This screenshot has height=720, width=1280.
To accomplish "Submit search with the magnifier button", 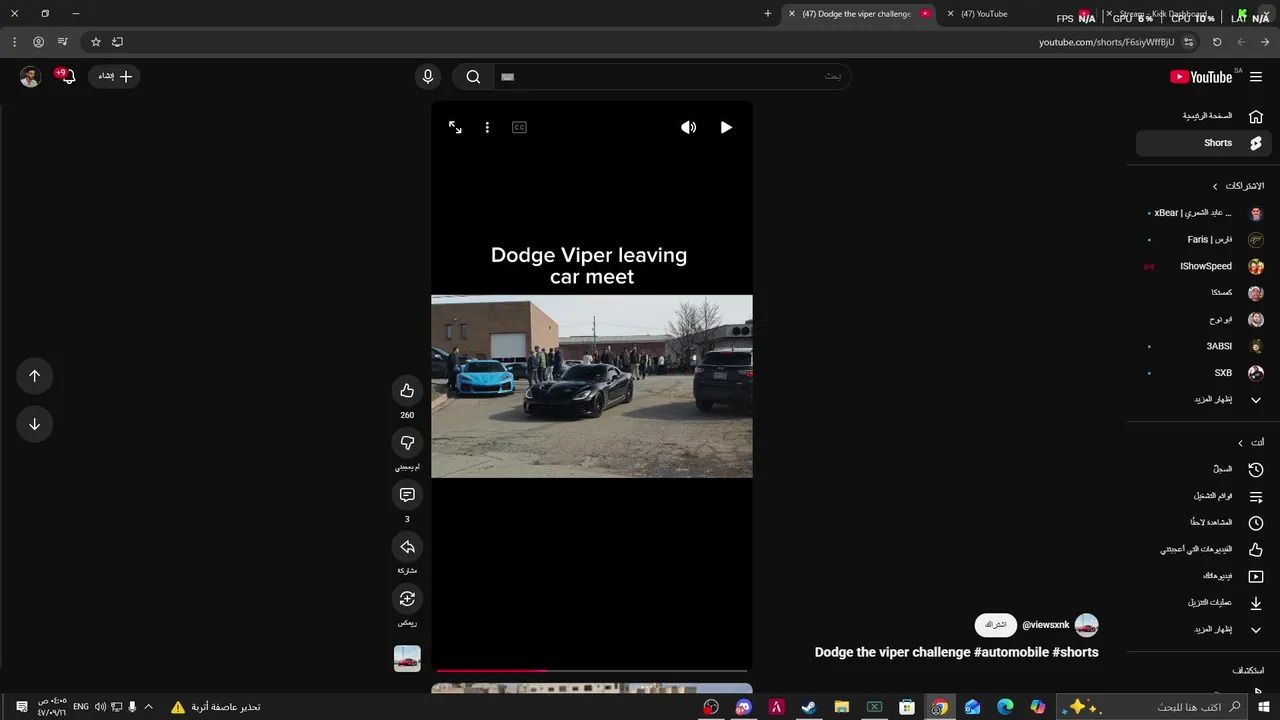I will [473, 77].
